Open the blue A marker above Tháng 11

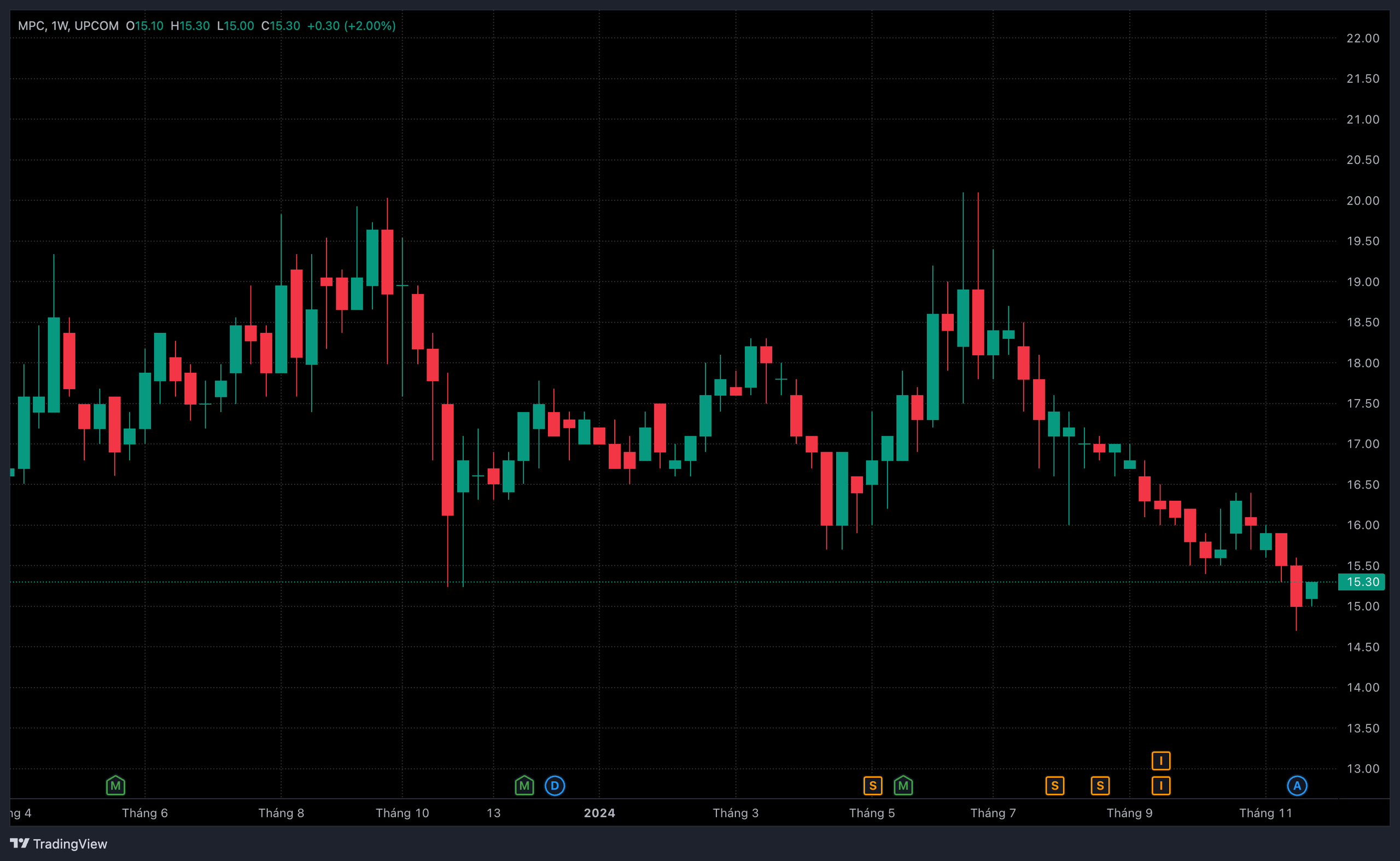pos(1297,786)
